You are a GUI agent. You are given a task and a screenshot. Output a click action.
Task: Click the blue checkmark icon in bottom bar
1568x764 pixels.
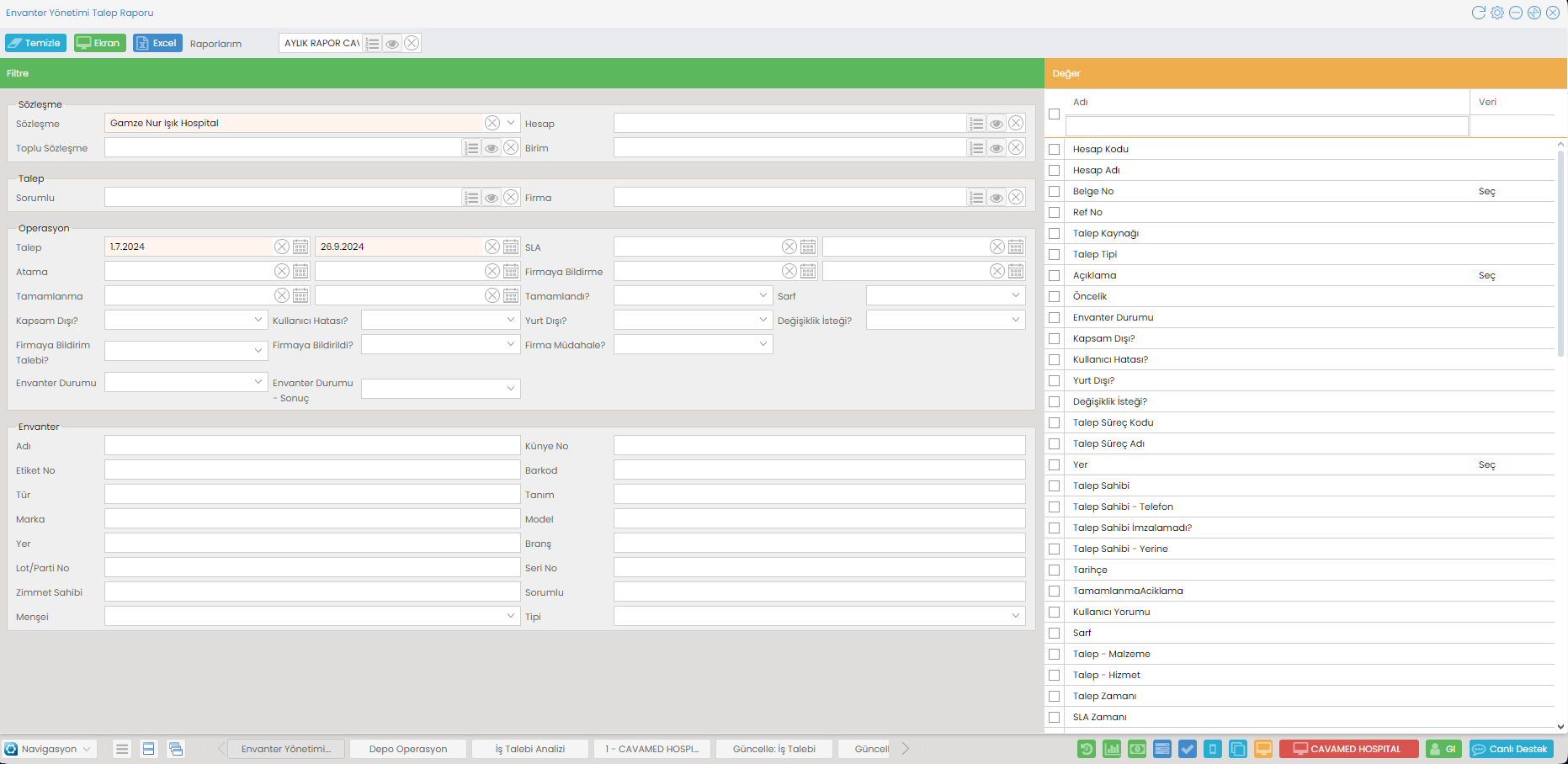[1188, 749]
